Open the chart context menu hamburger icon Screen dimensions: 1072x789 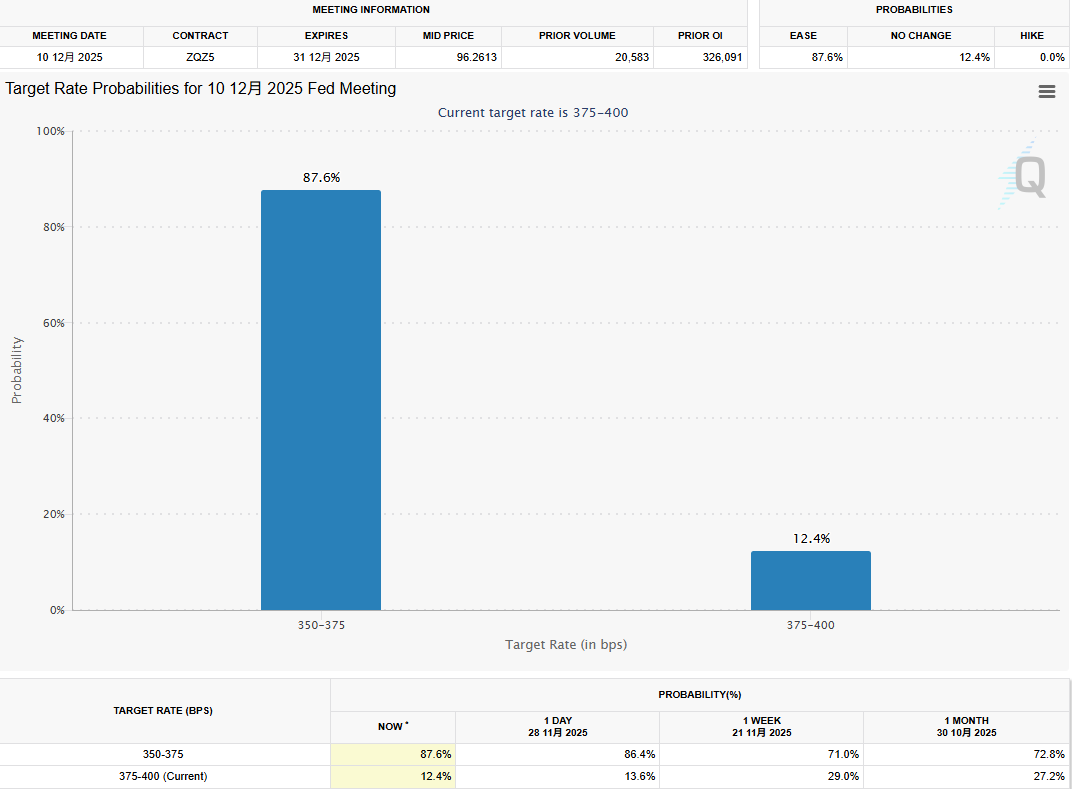coord(1047,92)
